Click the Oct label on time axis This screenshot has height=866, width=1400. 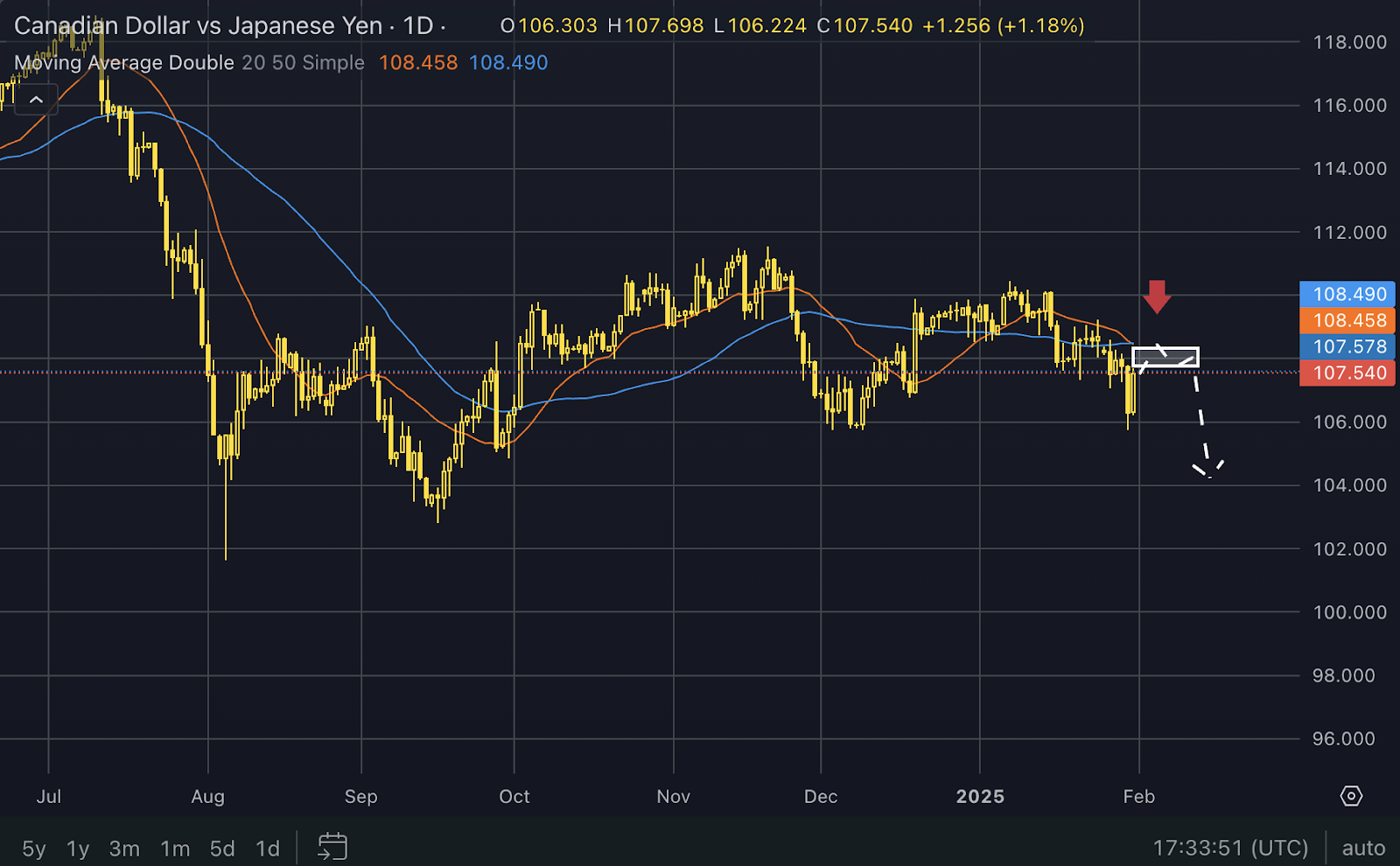[514, 796]
